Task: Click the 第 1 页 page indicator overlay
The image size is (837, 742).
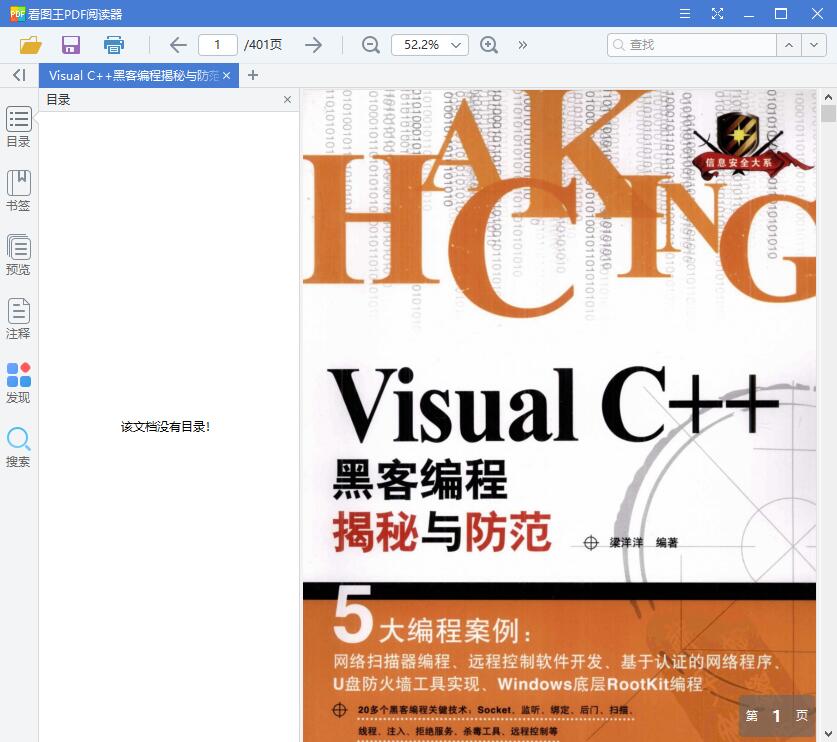Action: (777, 716)
